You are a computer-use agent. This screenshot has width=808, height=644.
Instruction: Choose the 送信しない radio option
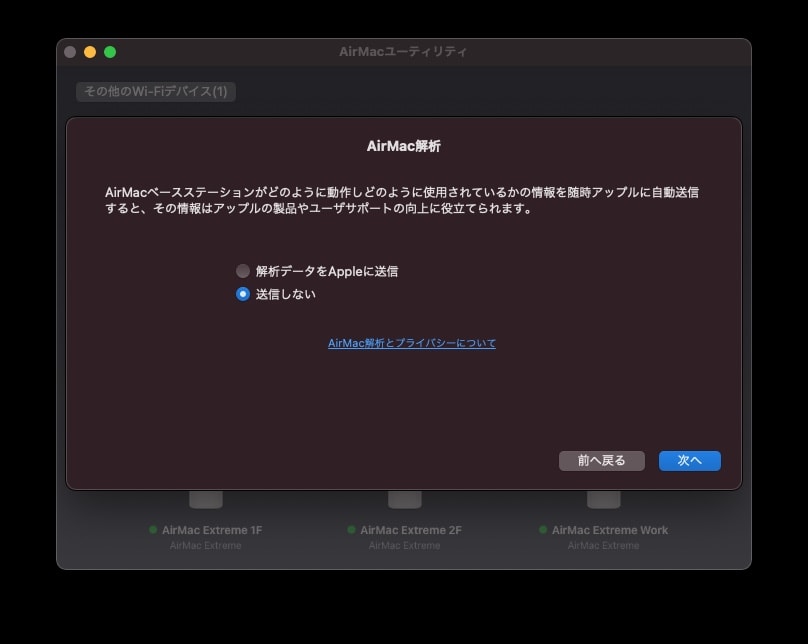(x=243, y=294)
